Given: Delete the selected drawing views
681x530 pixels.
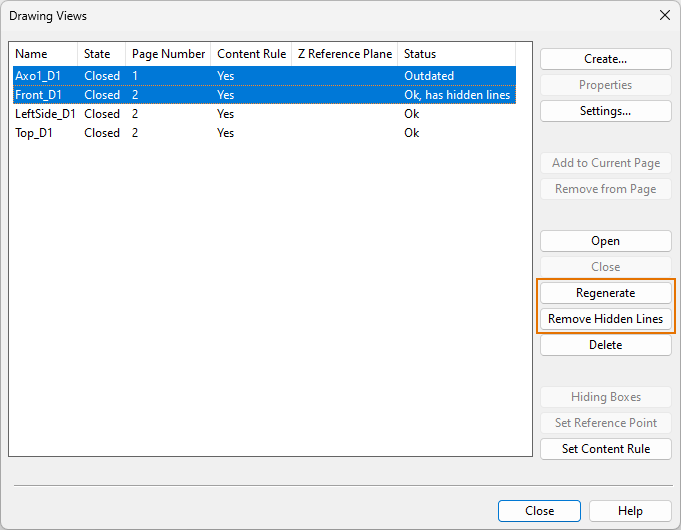Looking at the screenshot, I should (x=605, y=345).
